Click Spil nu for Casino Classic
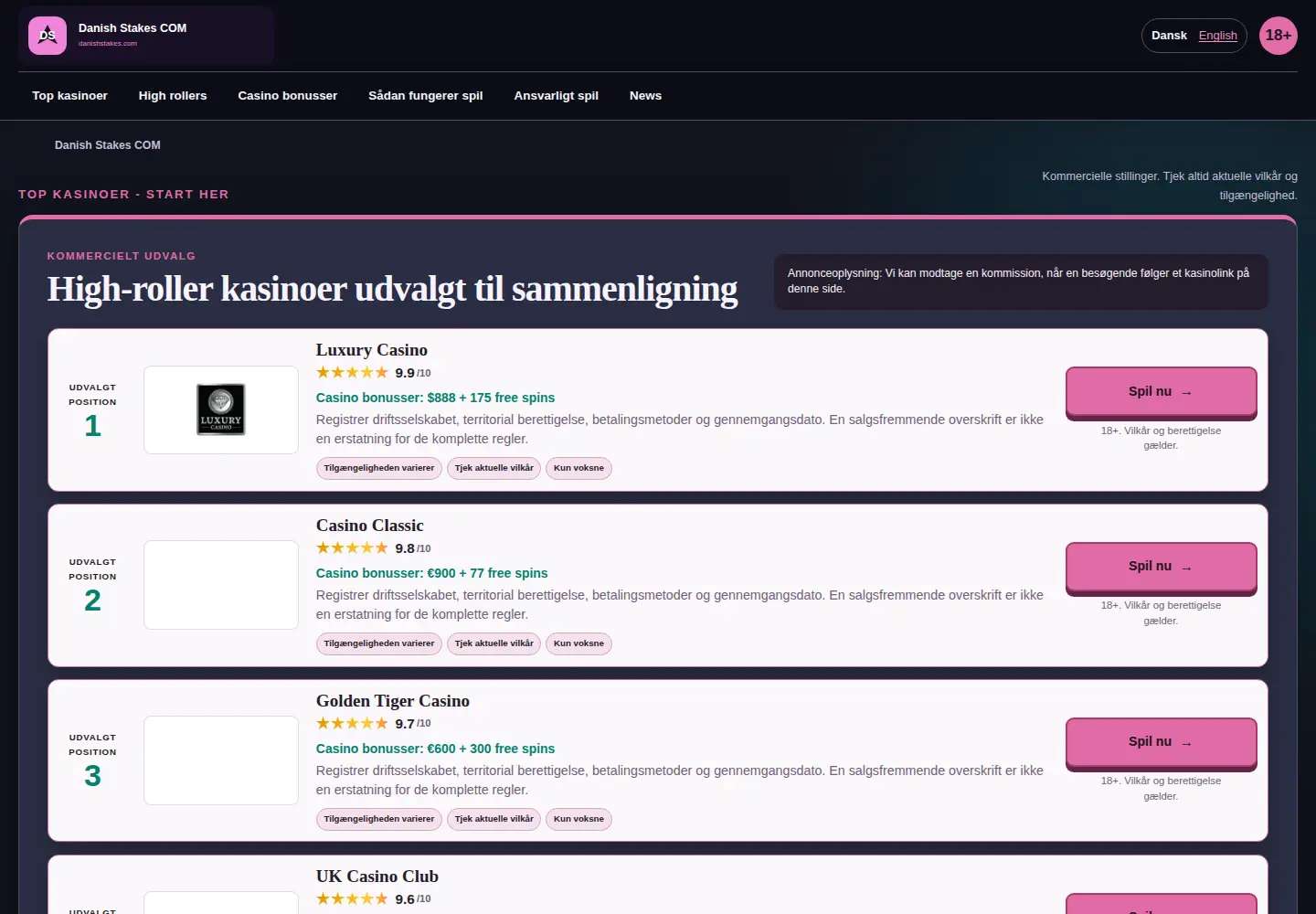This screenshot has width=1316, height=914. pos(1161,567)
